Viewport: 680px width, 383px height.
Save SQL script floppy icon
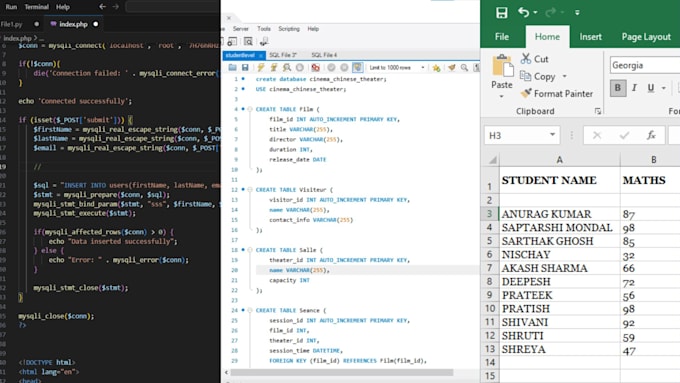tap(245, 68)
